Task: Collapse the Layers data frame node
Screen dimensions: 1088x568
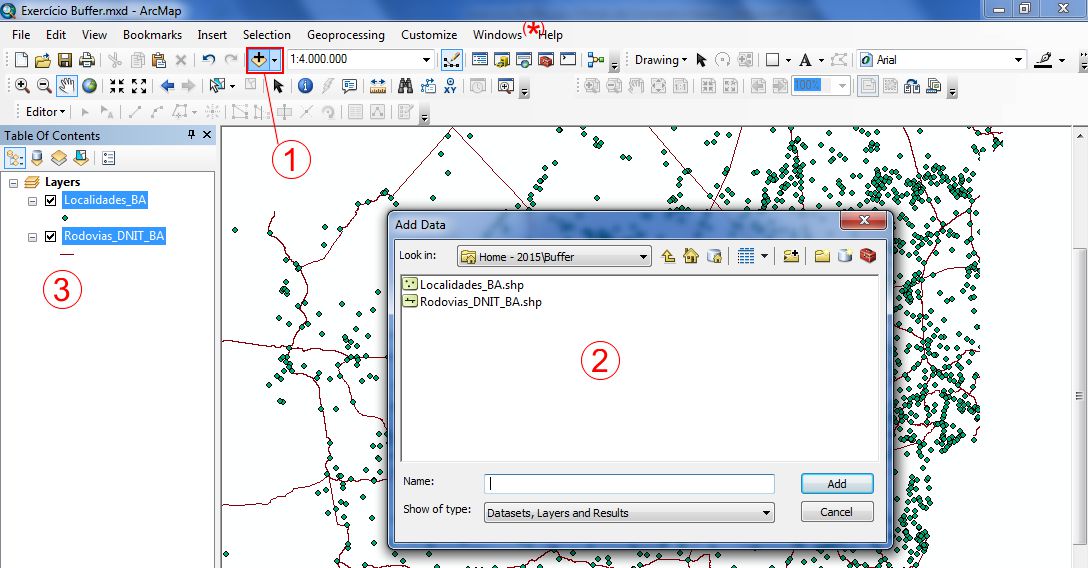Action: [13, 183]
